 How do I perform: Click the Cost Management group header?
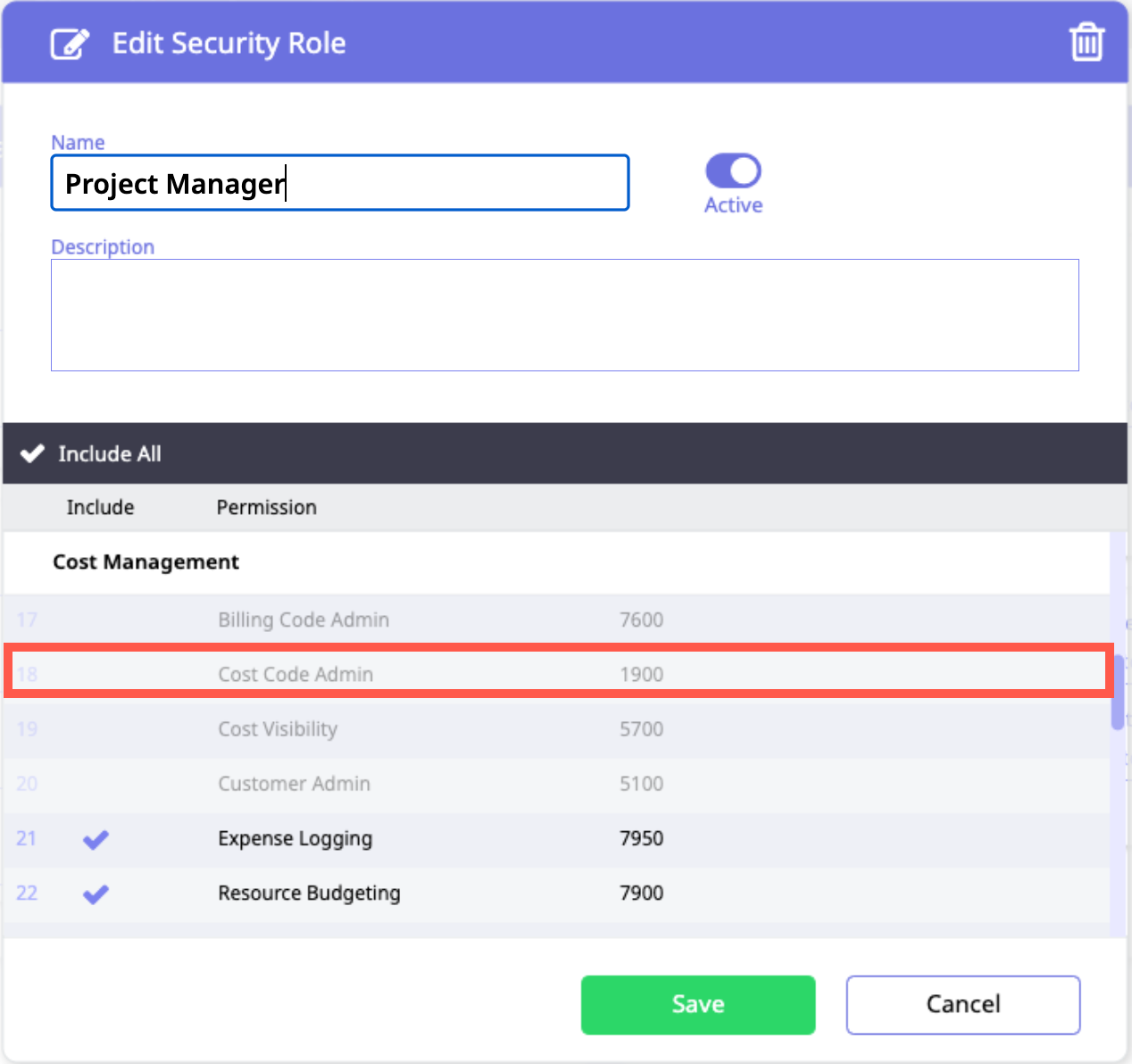pos(146,562)
